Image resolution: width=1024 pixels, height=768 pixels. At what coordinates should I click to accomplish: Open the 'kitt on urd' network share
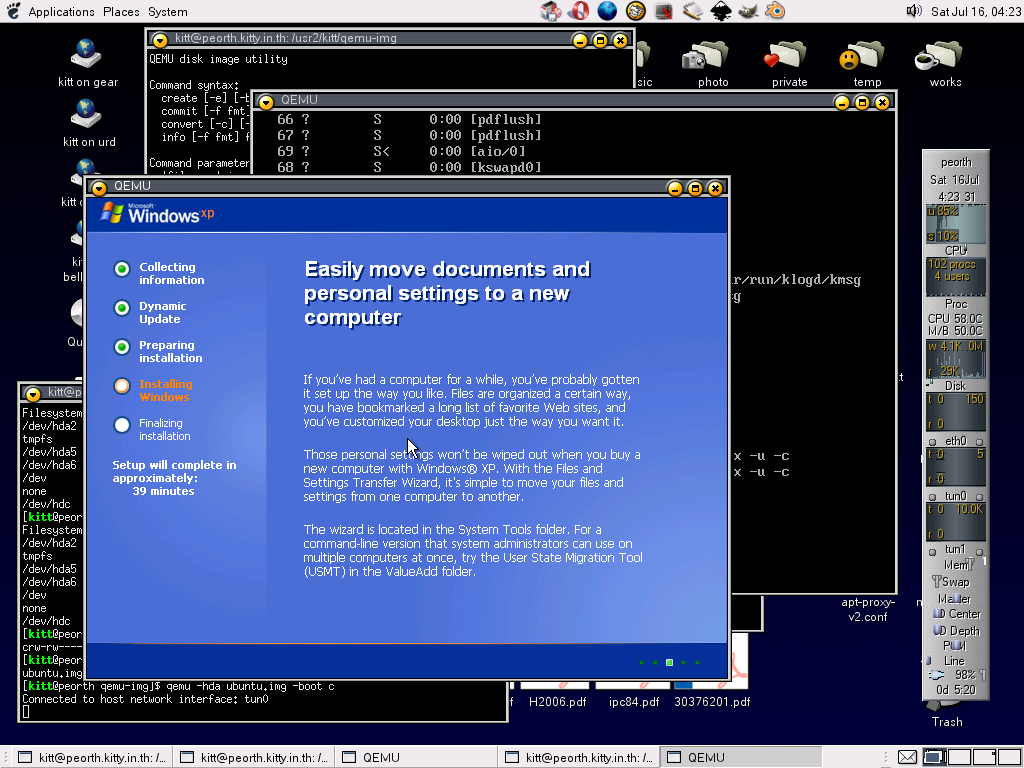(89, 123)
